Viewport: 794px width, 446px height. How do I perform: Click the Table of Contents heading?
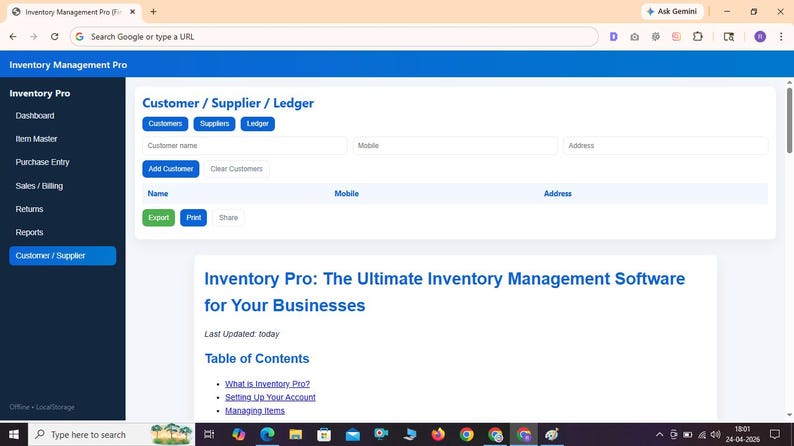coord(257,358)
